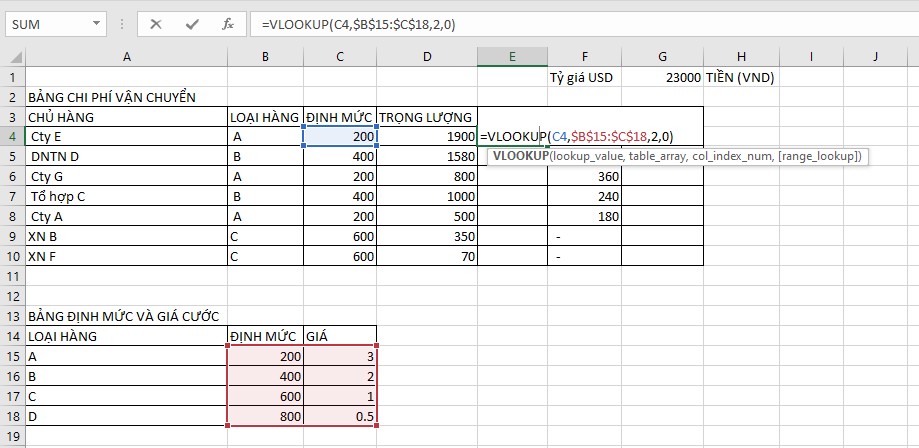This screenshot has height=448, width=919.
Task: Select row 1 header
Action: click(13, 77)
